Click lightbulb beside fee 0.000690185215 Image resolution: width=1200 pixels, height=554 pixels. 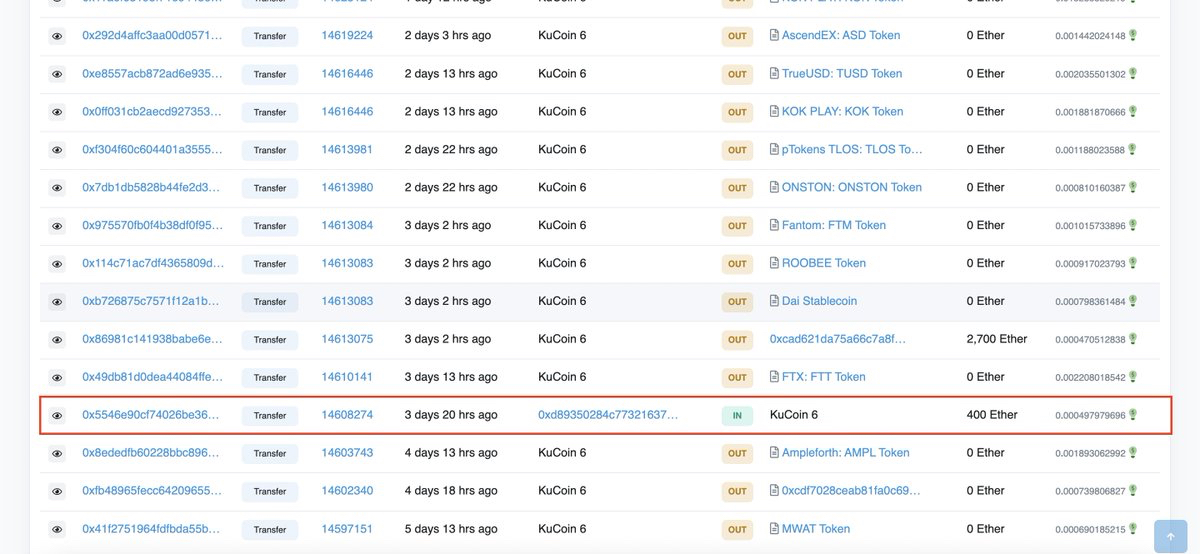[x=1133, y=528]
